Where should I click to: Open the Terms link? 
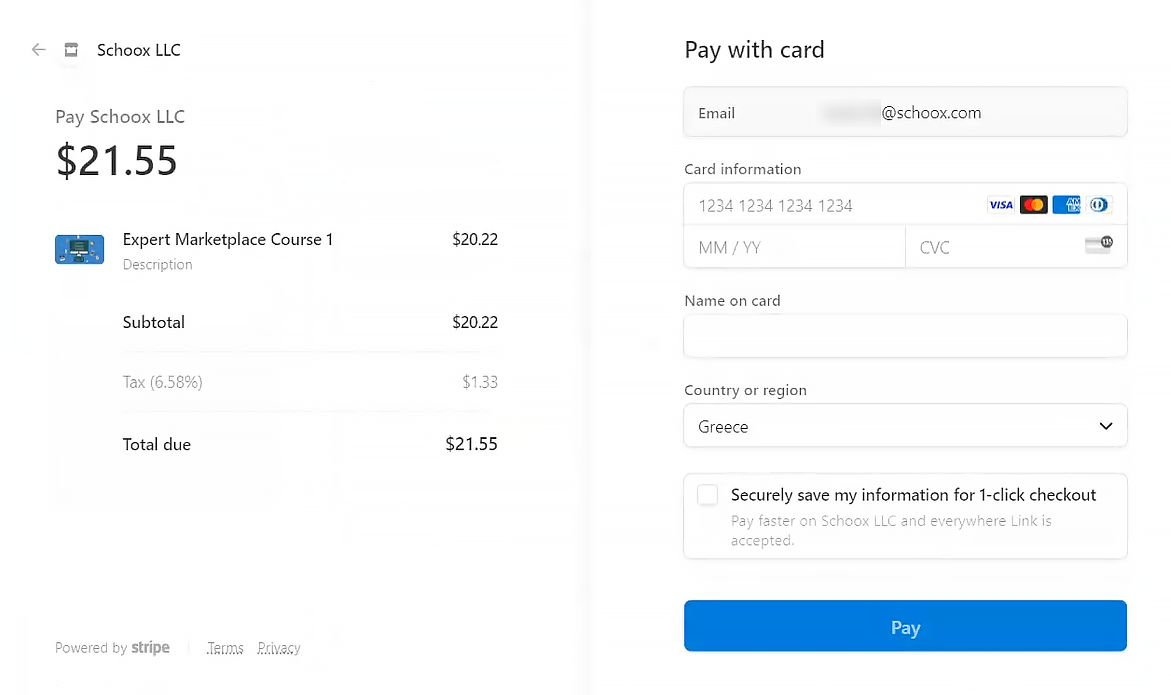pyautogui.click(x=226, y=648)
